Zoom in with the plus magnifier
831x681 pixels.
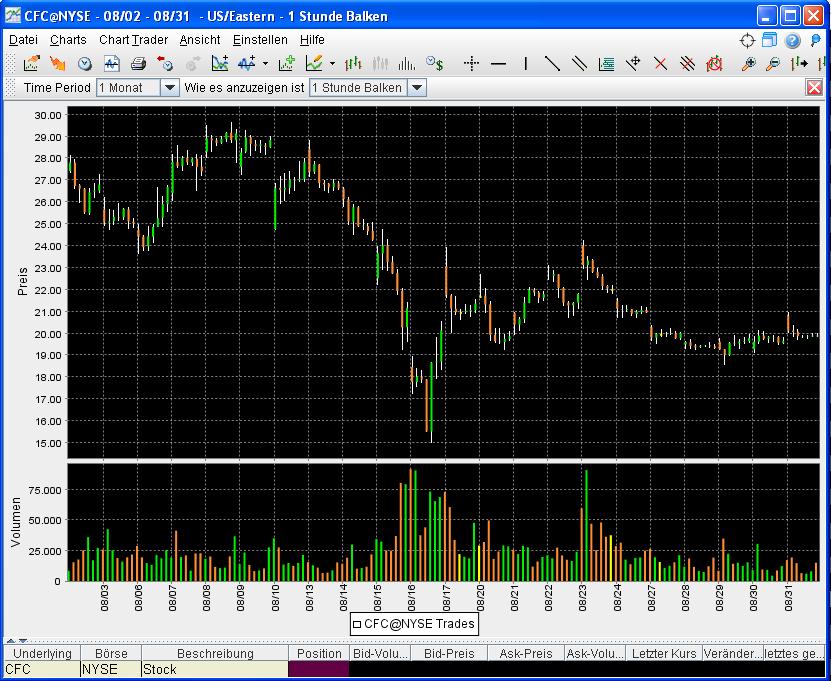(748, 64)
